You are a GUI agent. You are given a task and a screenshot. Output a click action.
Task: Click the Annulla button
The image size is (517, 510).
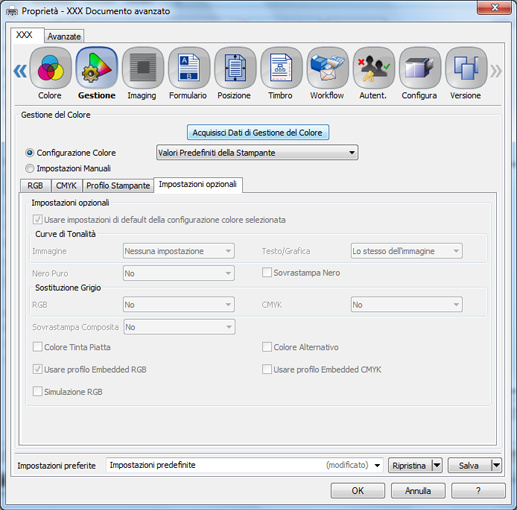click(x=418, y=491)
